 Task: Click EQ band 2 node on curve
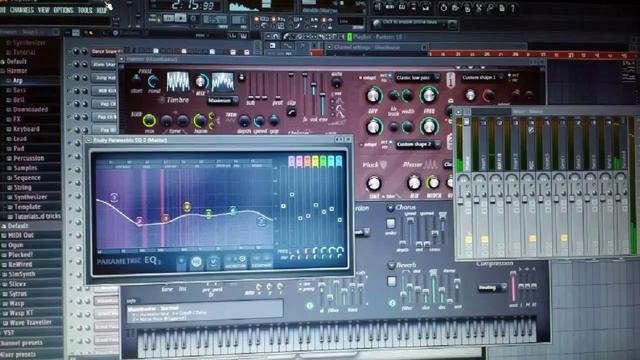140,221
